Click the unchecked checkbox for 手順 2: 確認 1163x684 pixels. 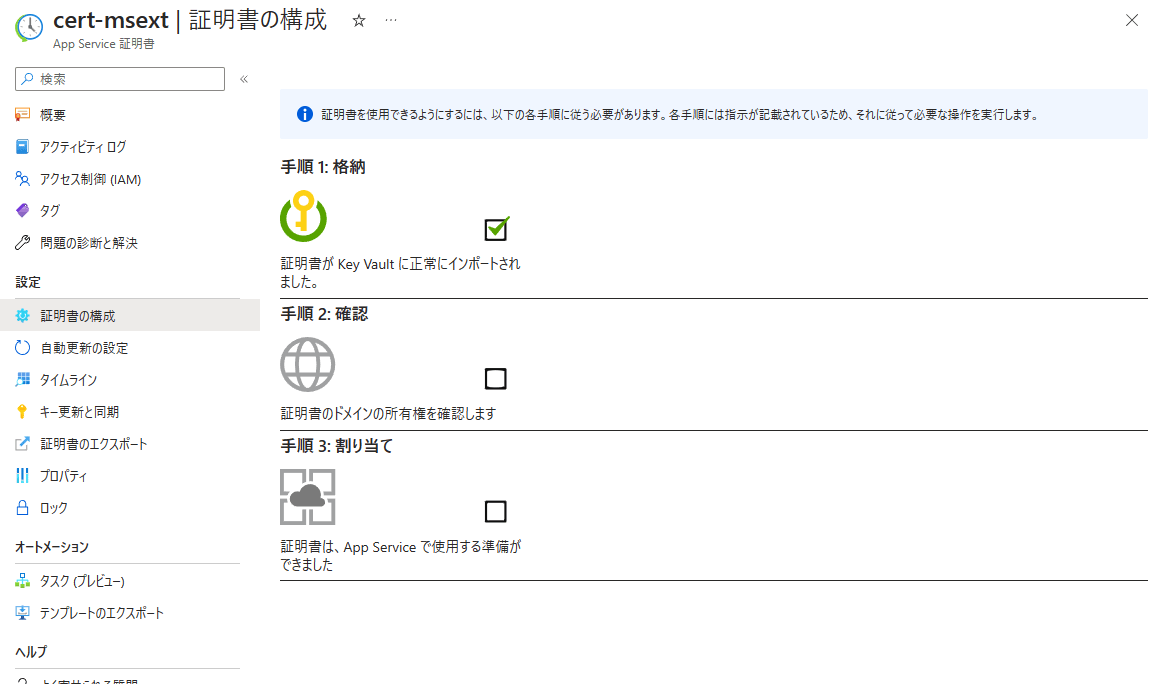pos(495,378)
